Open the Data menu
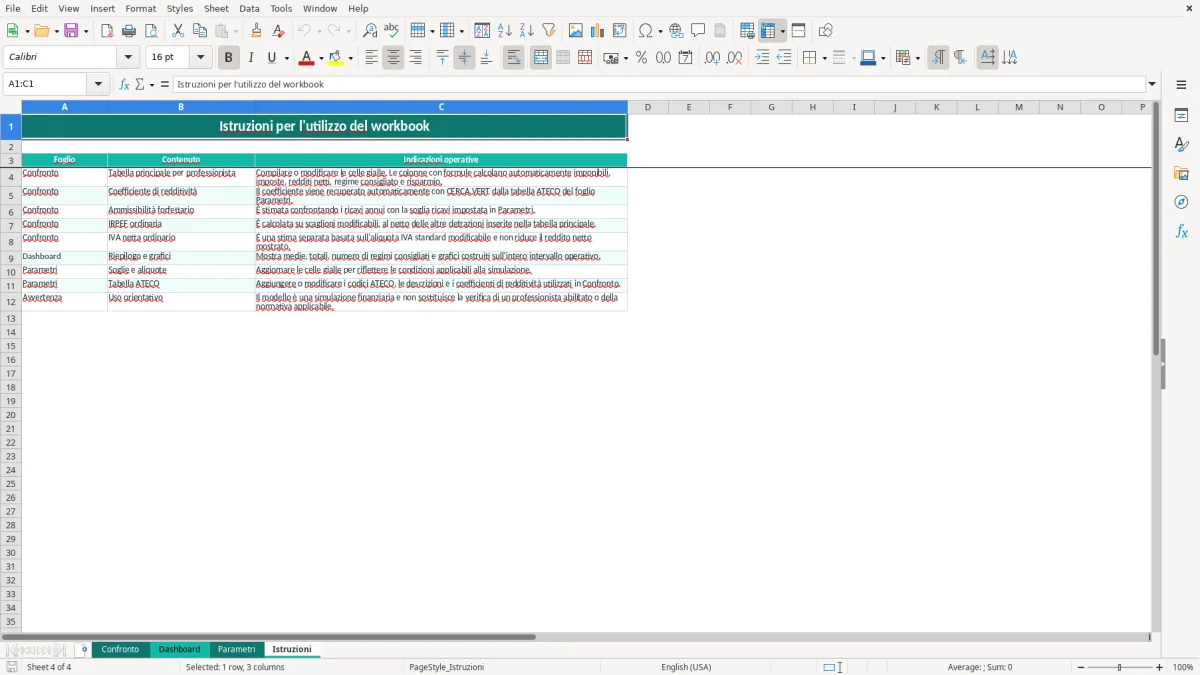 (x=249, y=8)
